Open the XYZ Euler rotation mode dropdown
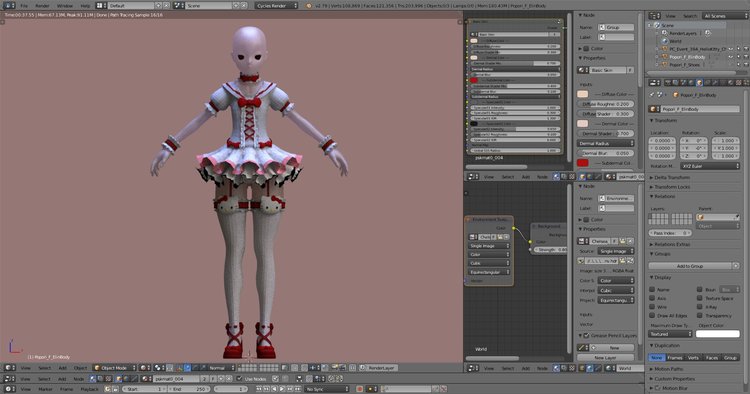The height and width of the screenshot is (394, 750). 709,166
